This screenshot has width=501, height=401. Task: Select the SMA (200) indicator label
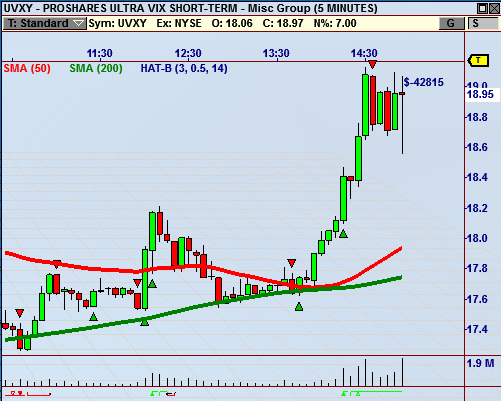pos(96,69)
